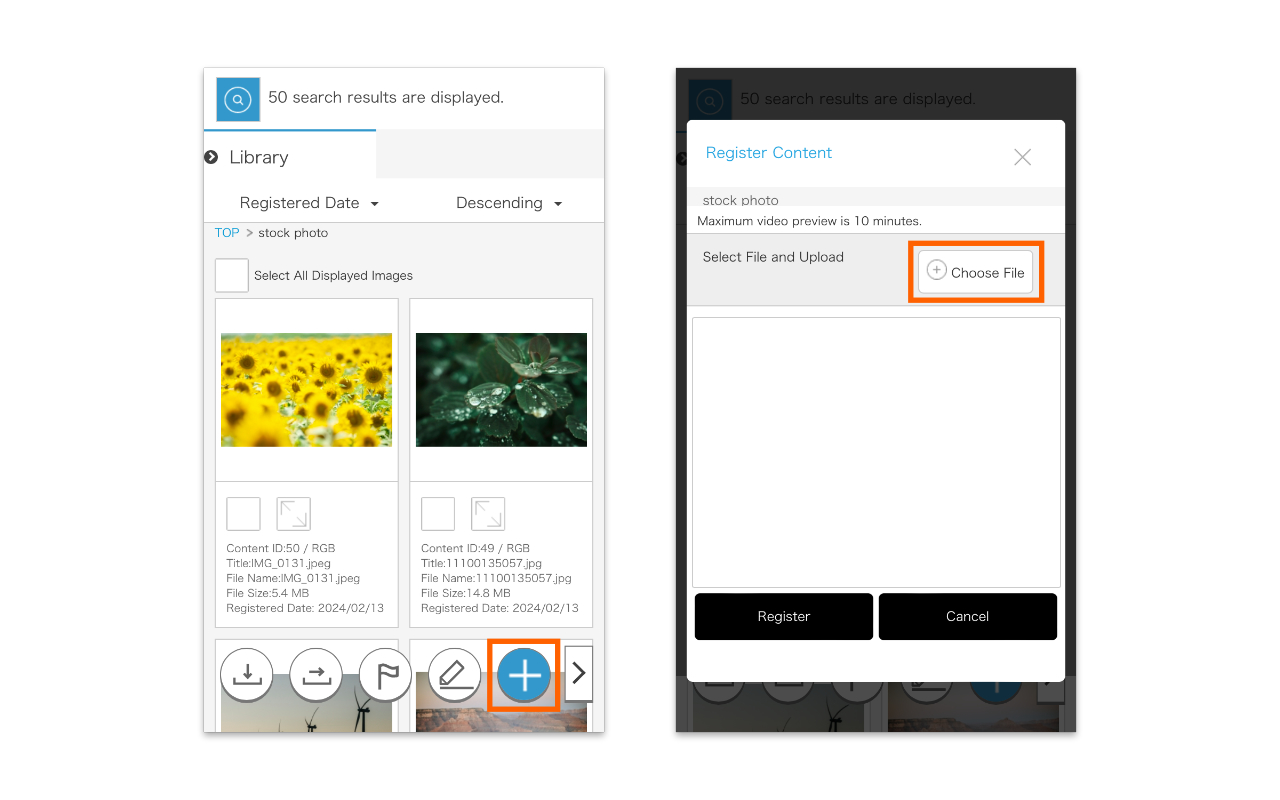Click 'Maximum video preview is 10 minutes.' text

pos(809,221)
